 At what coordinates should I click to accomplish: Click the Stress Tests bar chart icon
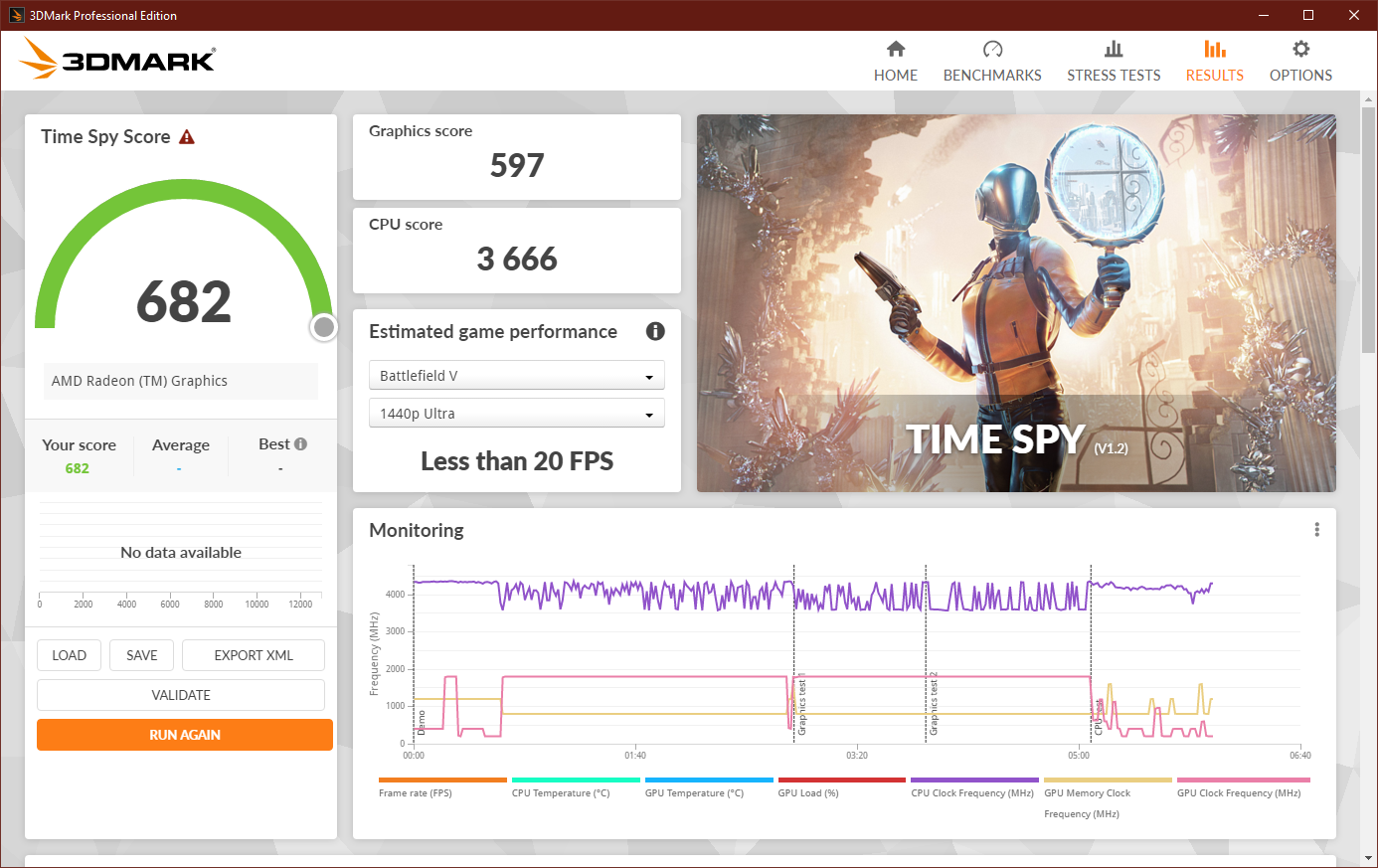(1114, 49)
